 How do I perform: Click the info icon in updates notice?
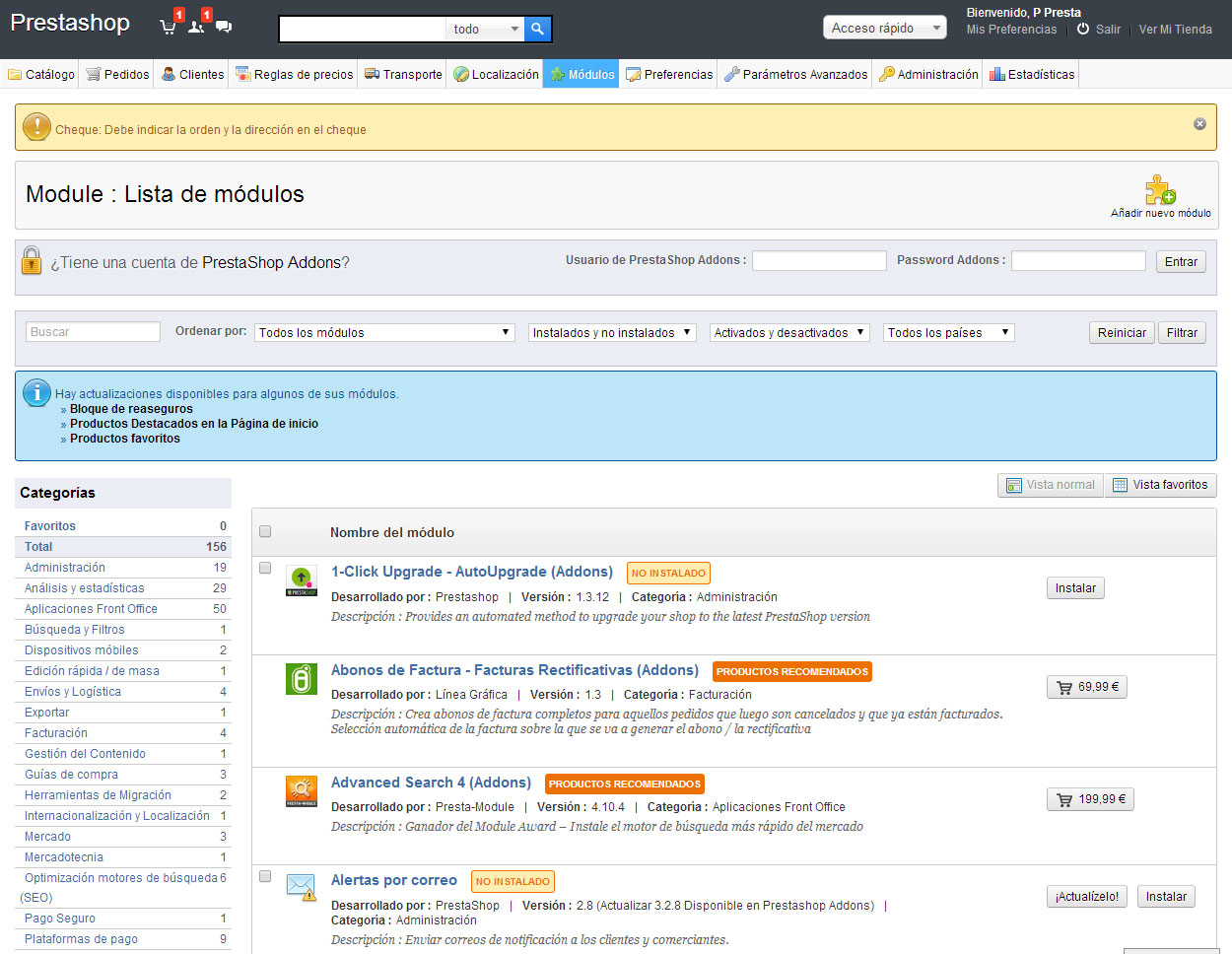click(x=36, y=392)
